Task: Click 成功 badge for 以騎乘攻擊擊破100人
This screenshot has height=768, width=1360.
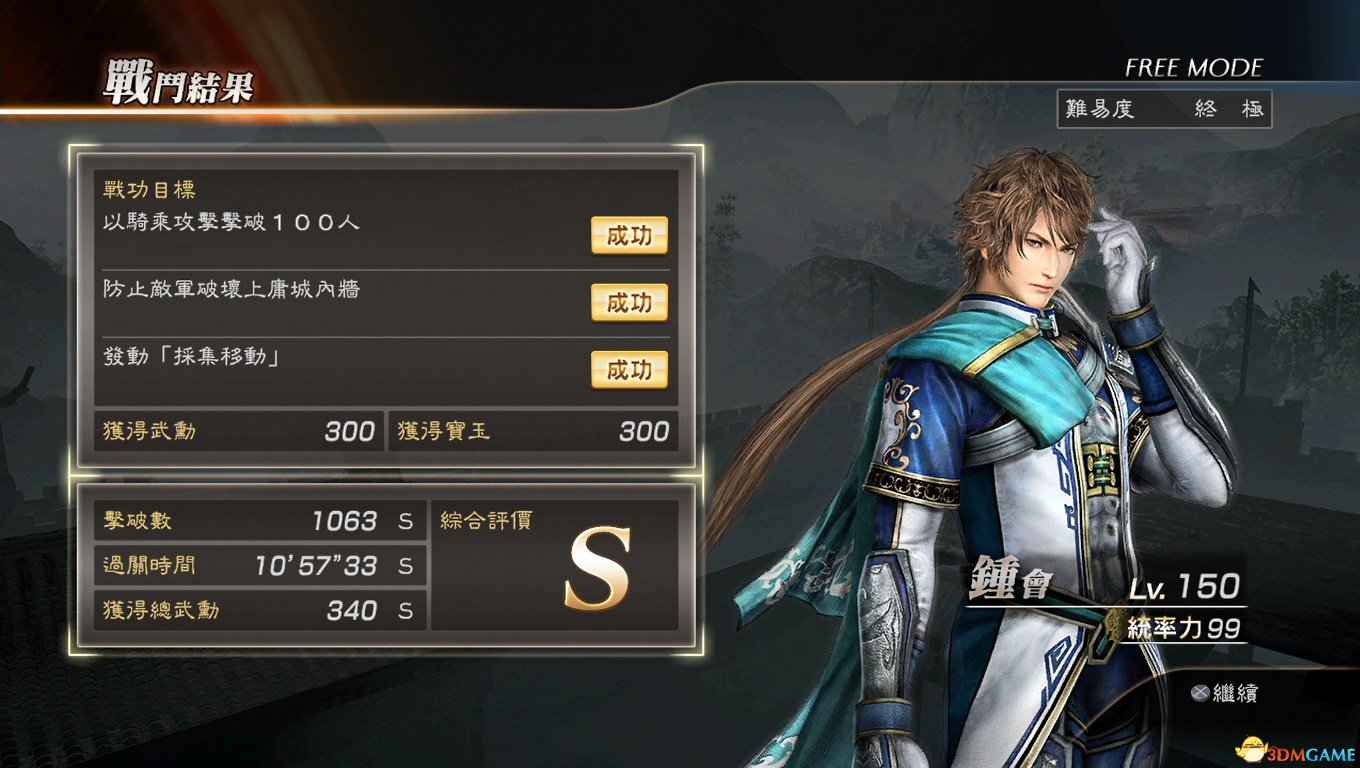Action: [629, 235]
